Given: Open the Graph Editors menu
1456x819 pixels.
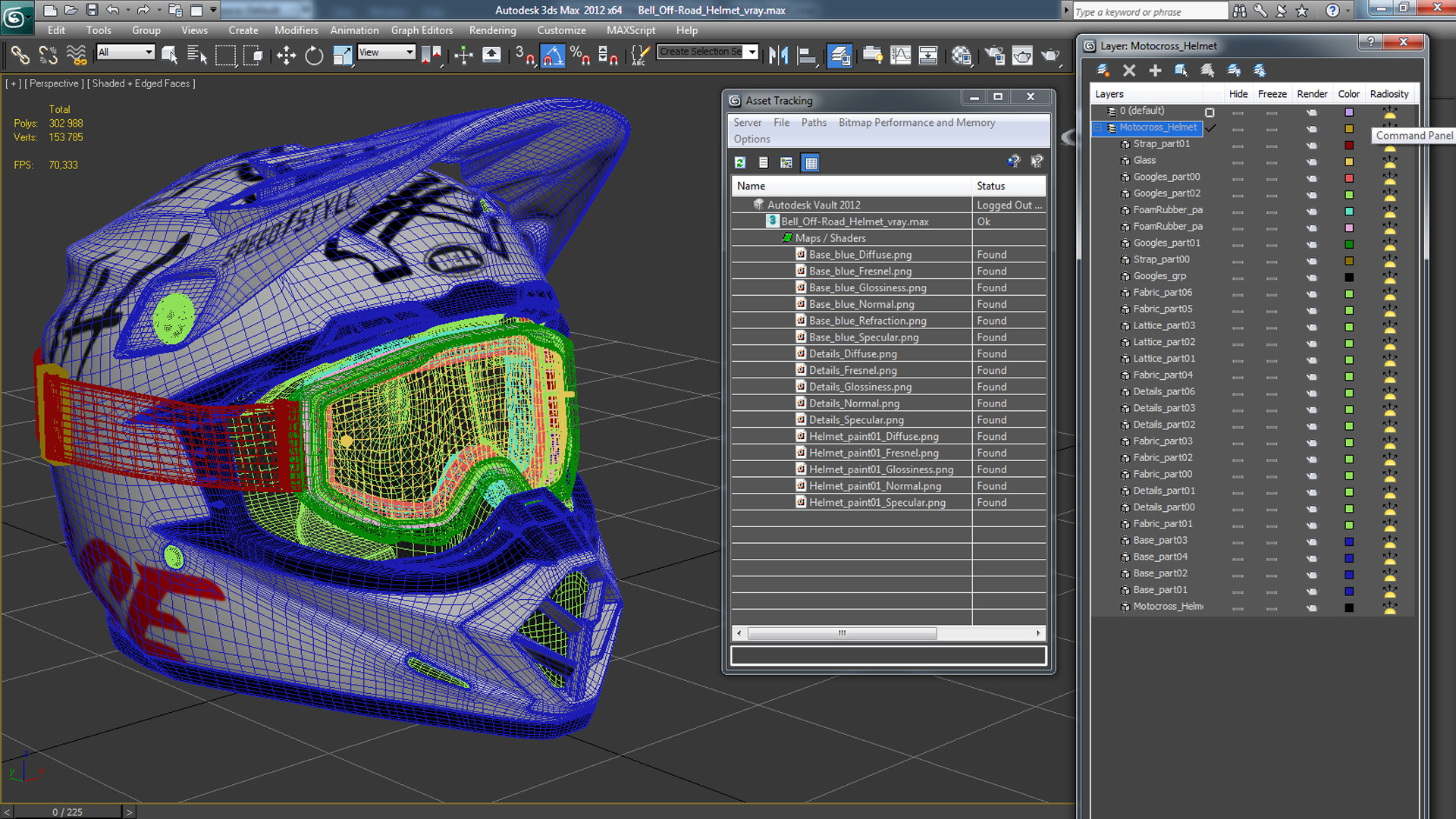Looking at the screenshot, I should tap(422, 30).
